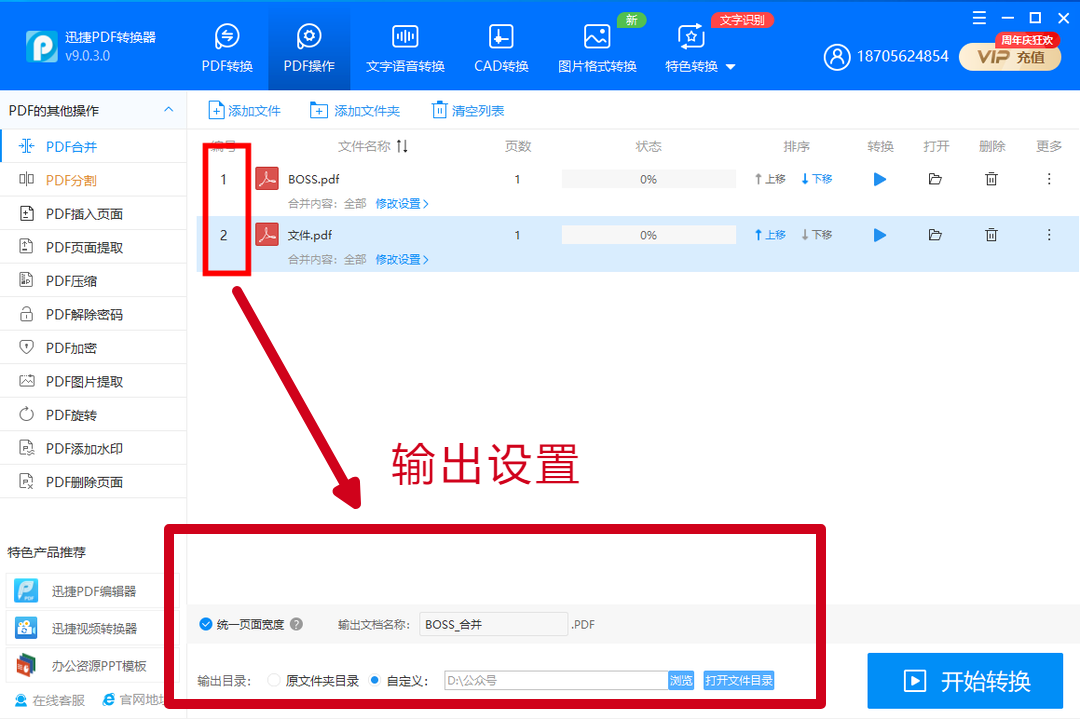Select 自定义 output directory radio
The image size is (1080, 719).
pyautogui.click(x=375, y=681)
